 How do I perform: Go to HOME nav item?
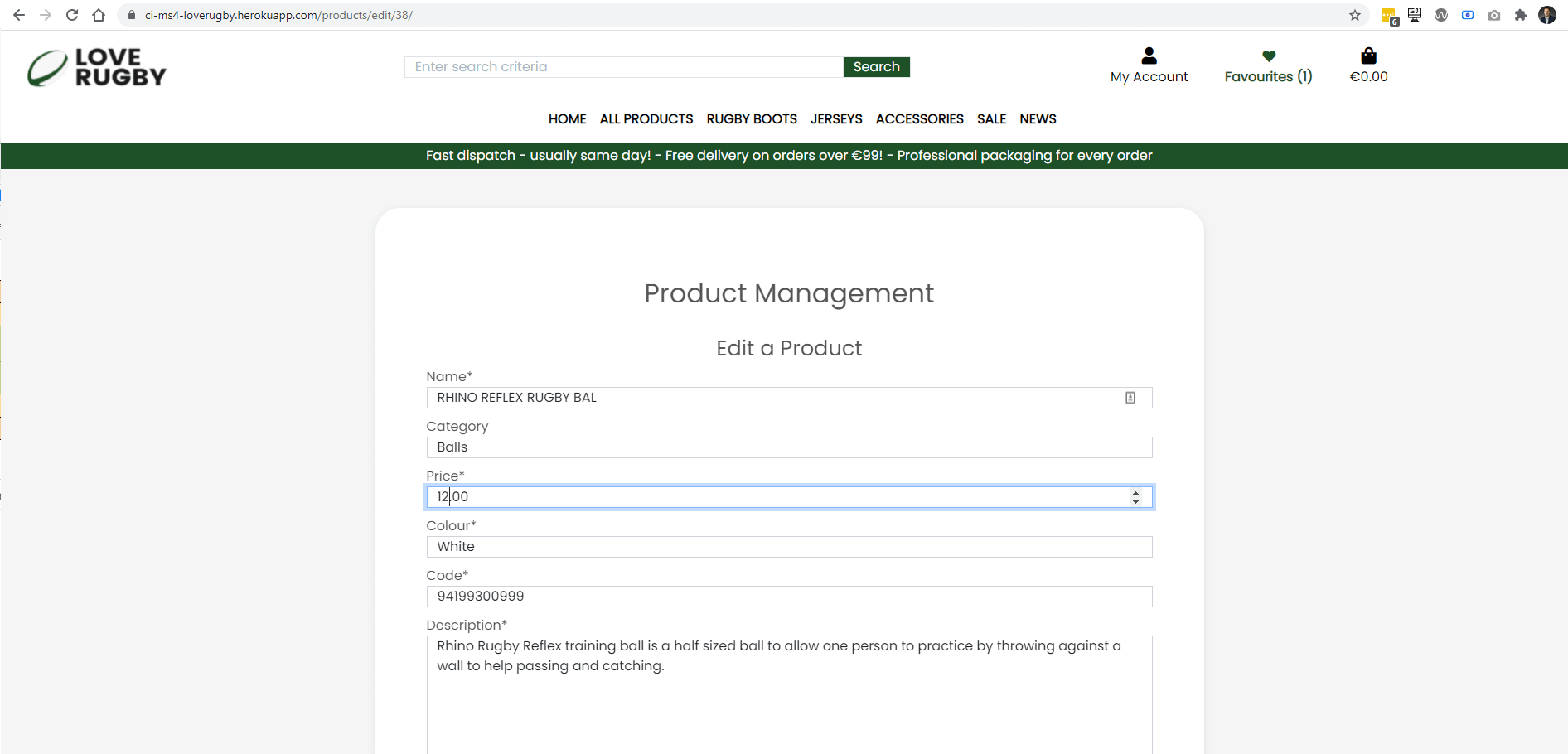567,119
